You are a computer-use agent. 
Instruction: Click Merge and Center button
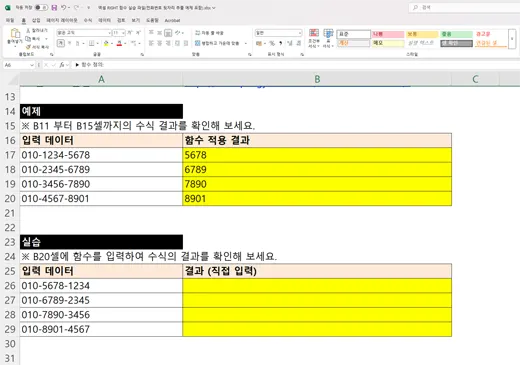[x=217, y=43]
